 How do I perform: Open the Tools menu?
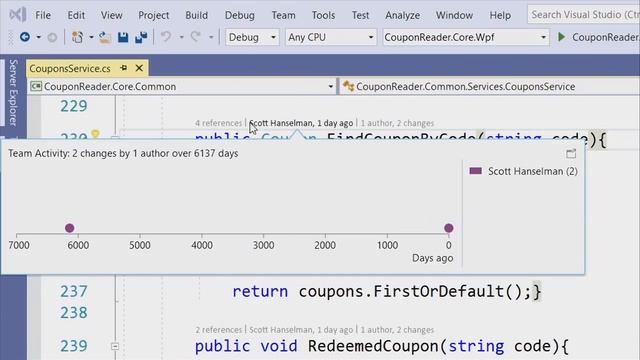(x=323, y=15)
